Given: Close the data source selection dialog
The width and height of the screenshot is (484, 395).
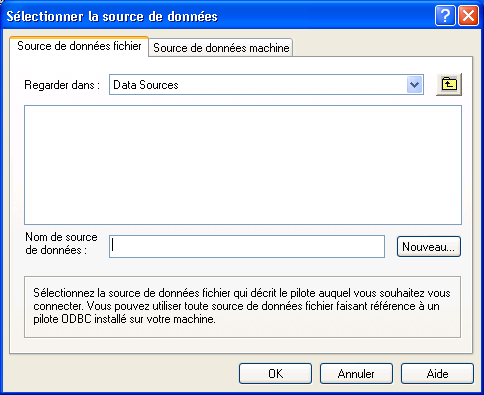Looking at the screenshot, I should (468, 16).
